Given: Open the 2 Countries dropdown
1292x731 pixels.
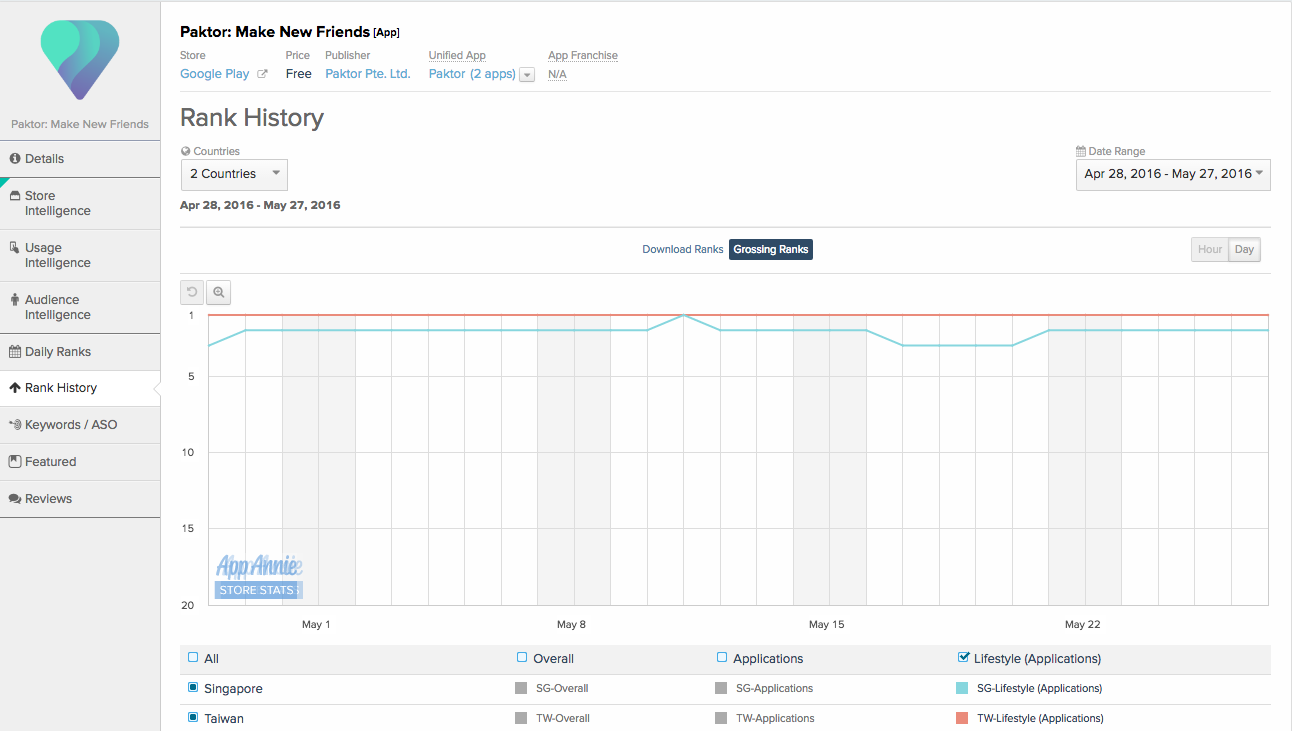Looking at the screenshot, I should coord(234,174).
